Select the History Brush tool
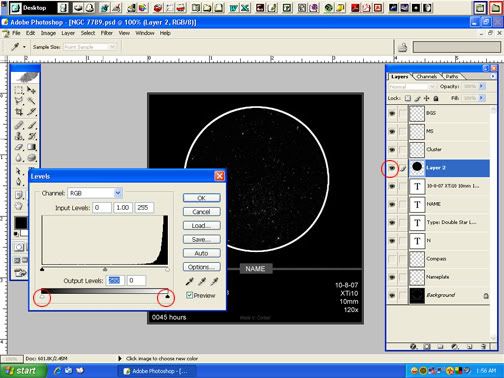This screenshot has height=378, width=504. click(31, 136)
